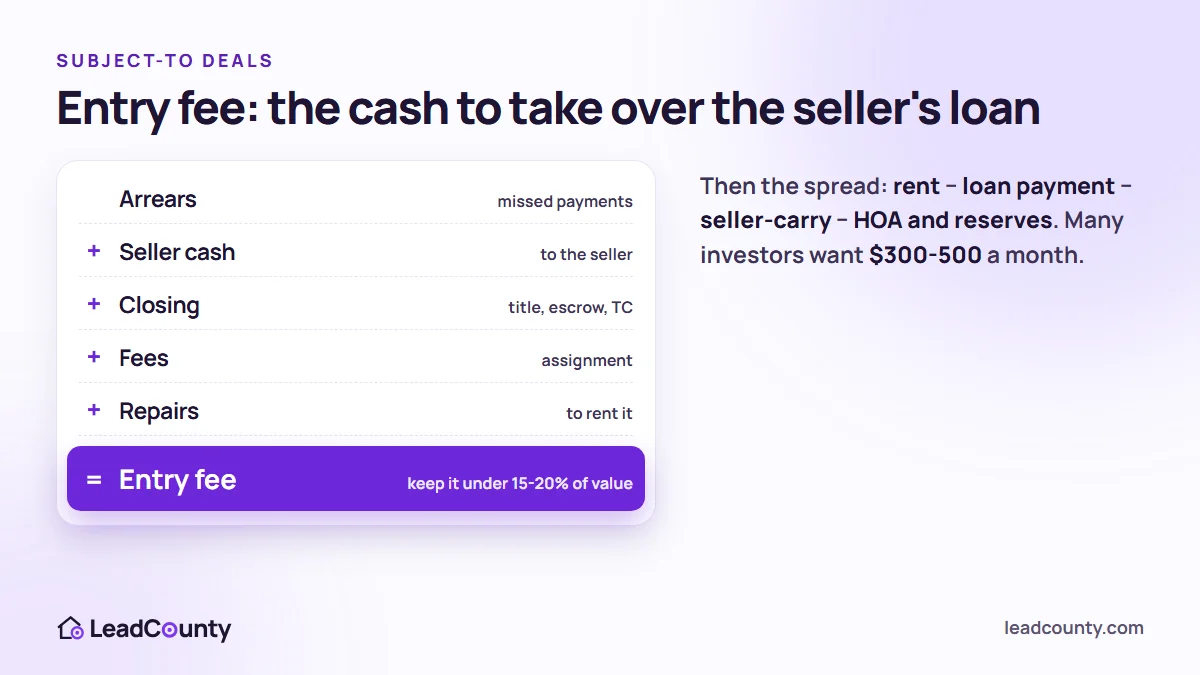1200x675 pixels.
Task: Select the Closing row label
Action: coord(159,305)
